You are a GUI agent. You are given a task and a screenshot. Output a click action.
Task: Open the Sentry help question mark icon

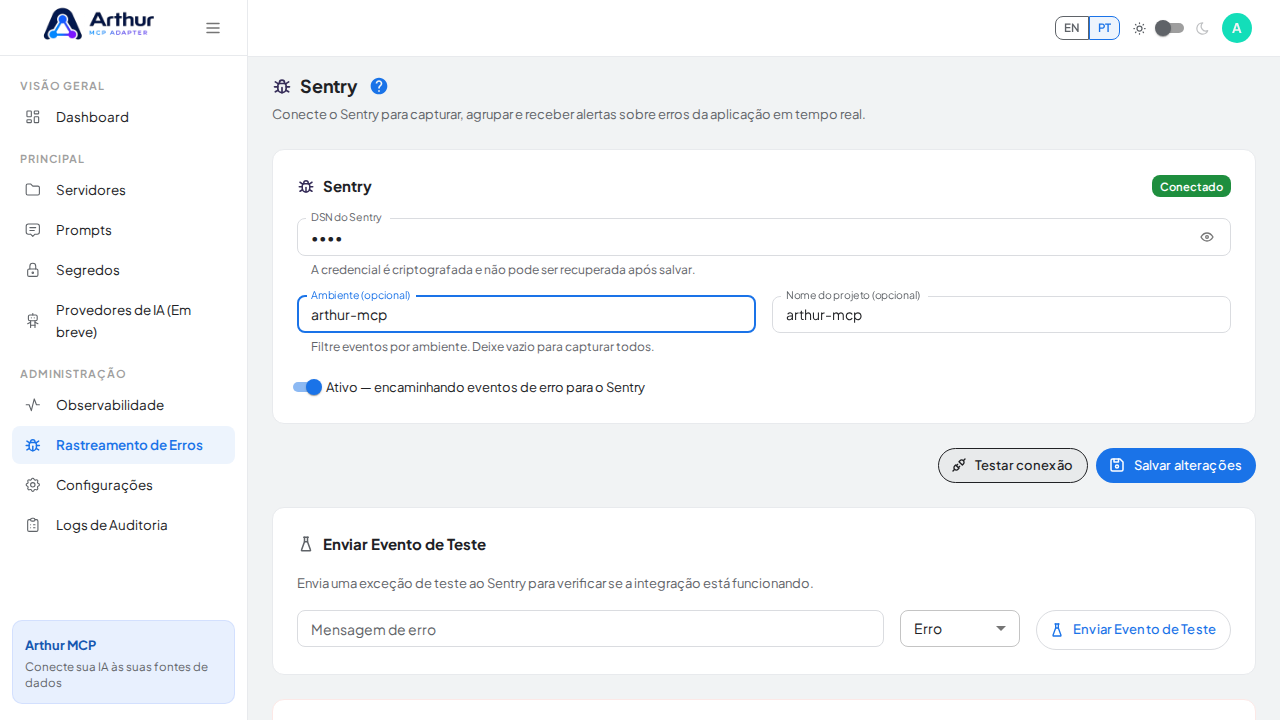coord(379,86)
